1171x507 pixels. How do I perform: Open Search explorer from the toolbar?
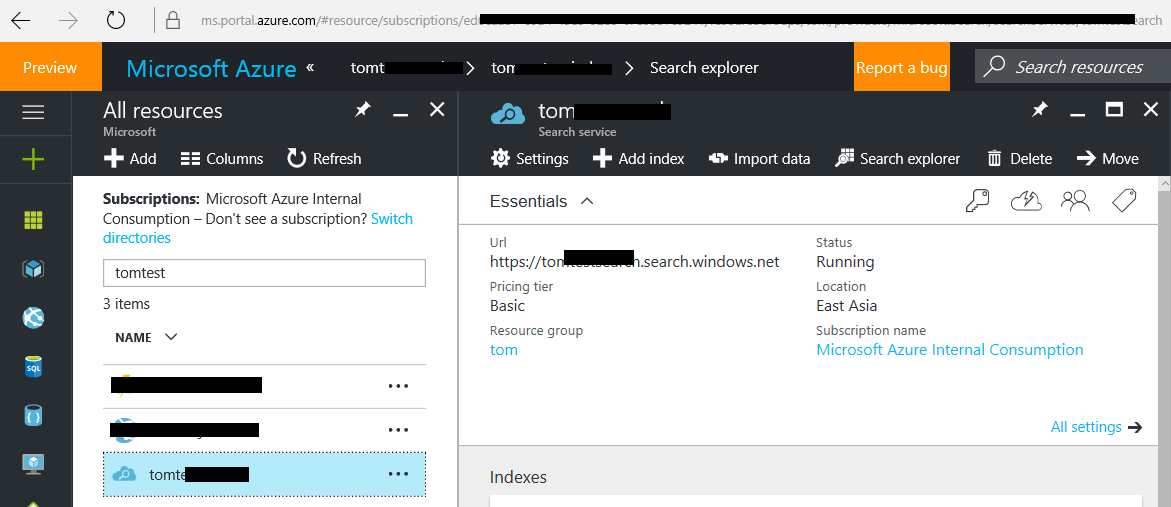[898, 158]
